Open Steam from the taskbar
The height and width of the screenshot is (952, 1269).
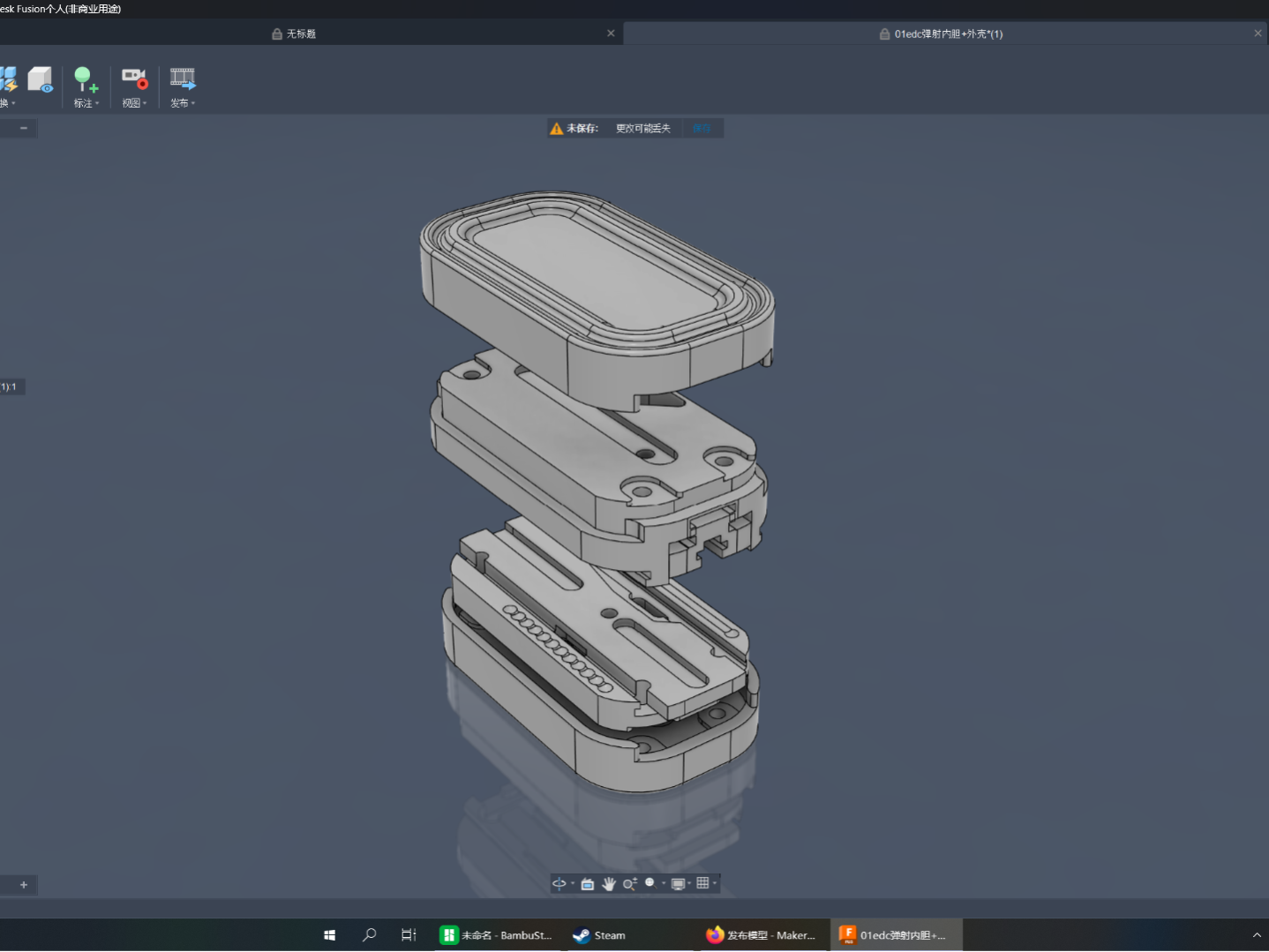pyautogui.click(x=599, y=935)
